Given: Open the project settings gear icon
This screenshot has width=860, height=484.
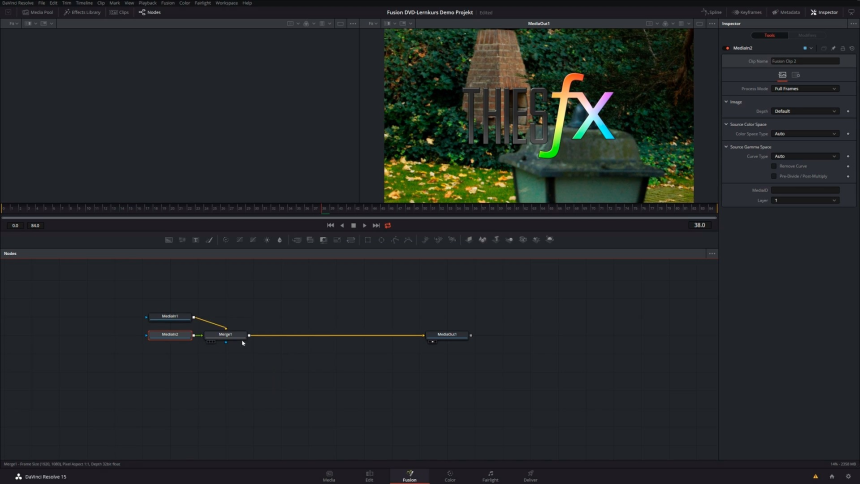Looking at the screenshot, I should 848,476.
